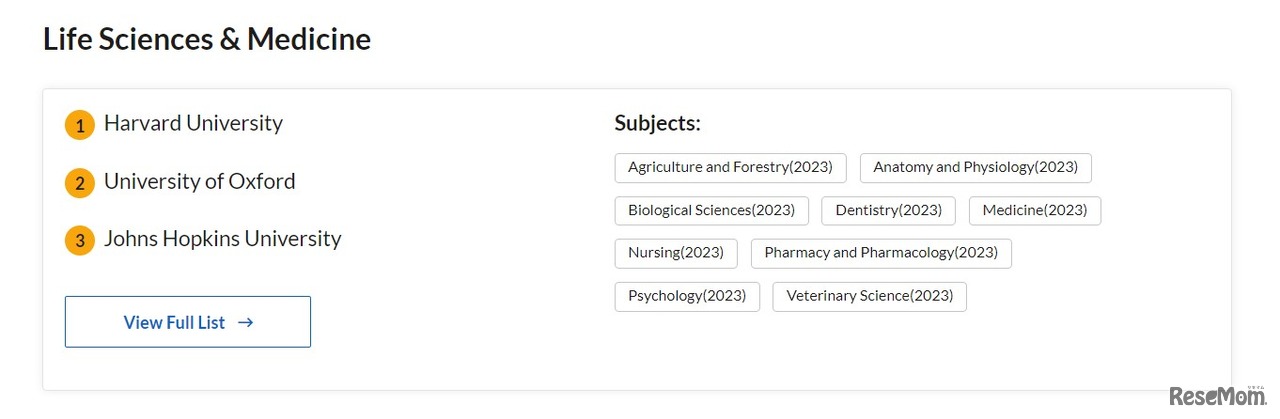The height and width of the screenshot is (419, 1280).
Task: Open Johns Hopkins University entry
Action: [x=222, y=239]
